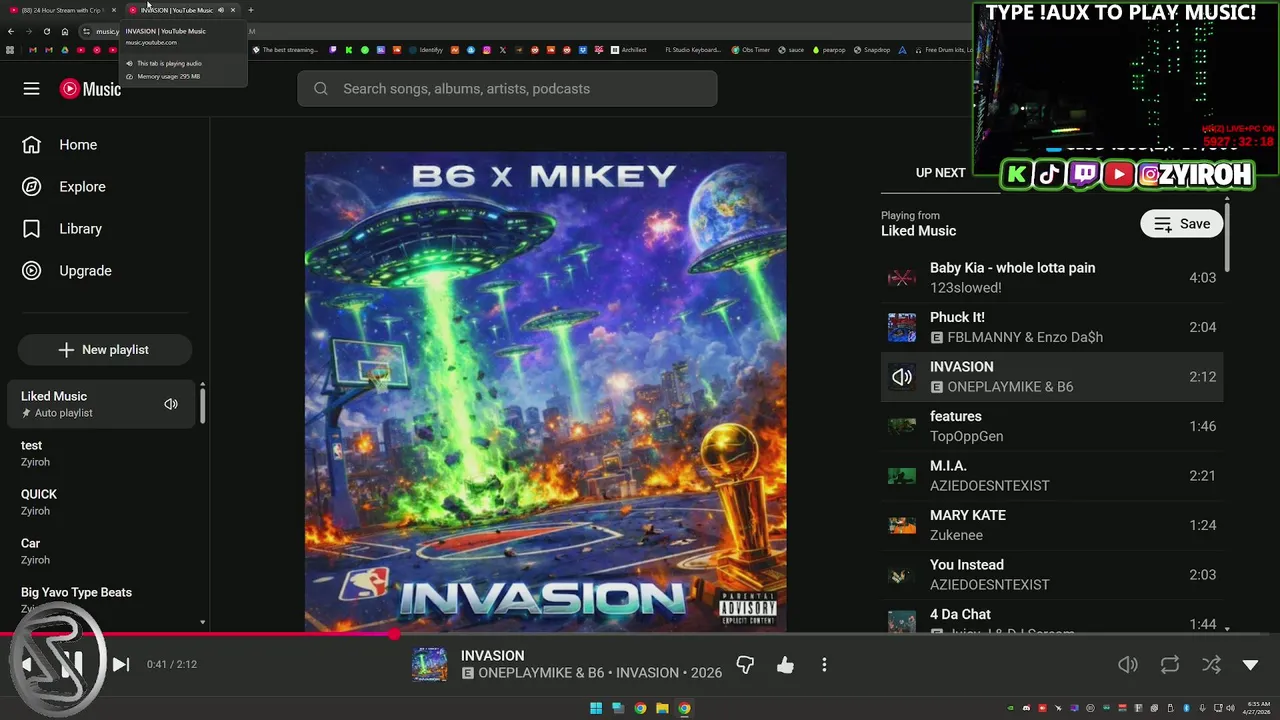Screen dimensions: 1280x720
Task: Toggle shuffle
Action: pos(1211,665)
